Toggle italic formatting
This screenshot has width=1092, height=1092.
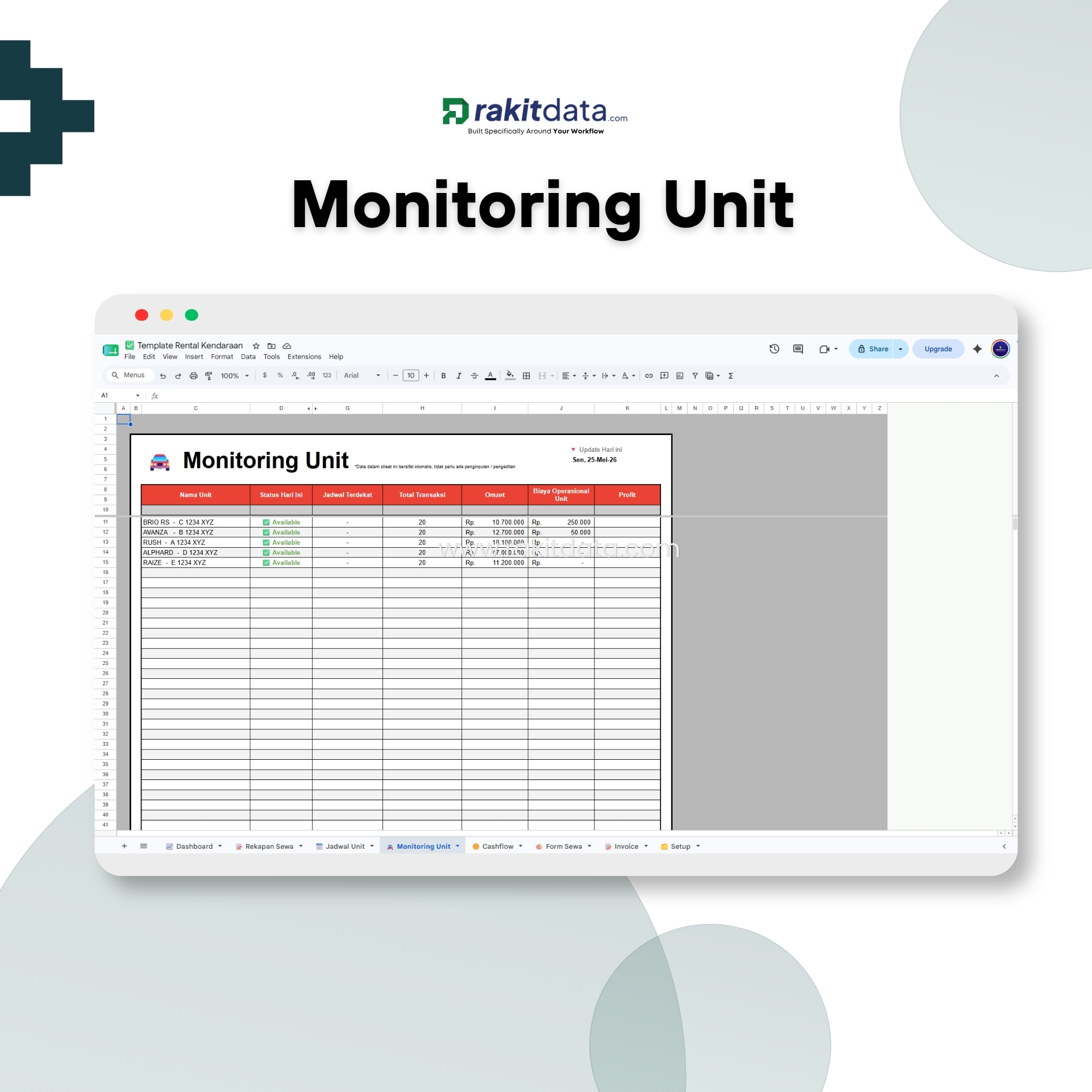(459, 376)
